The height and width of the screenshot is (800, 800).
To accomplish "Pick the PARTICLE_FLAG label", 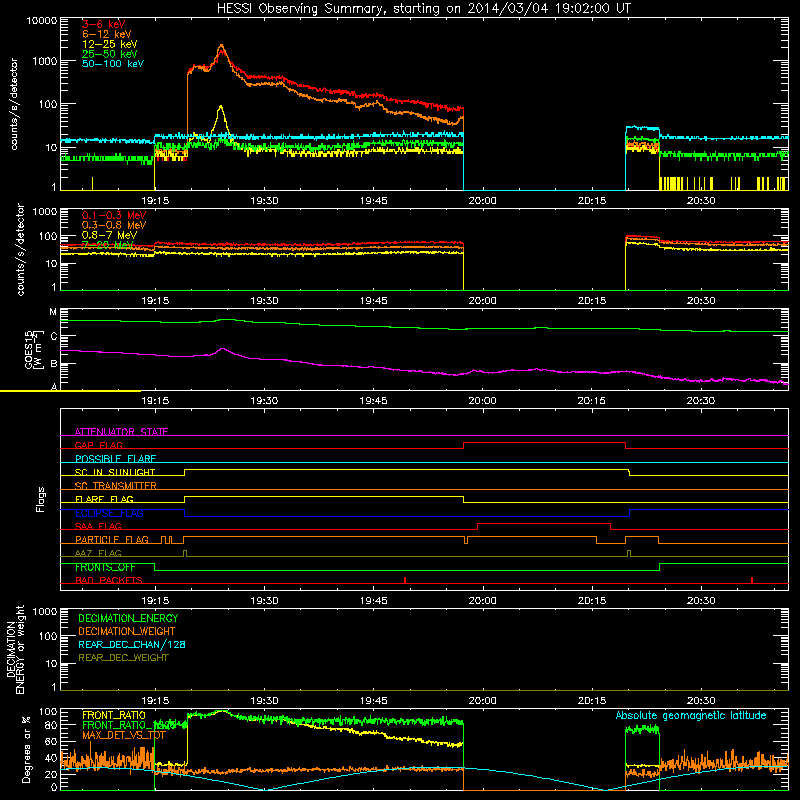I will [x=112, y=539].
